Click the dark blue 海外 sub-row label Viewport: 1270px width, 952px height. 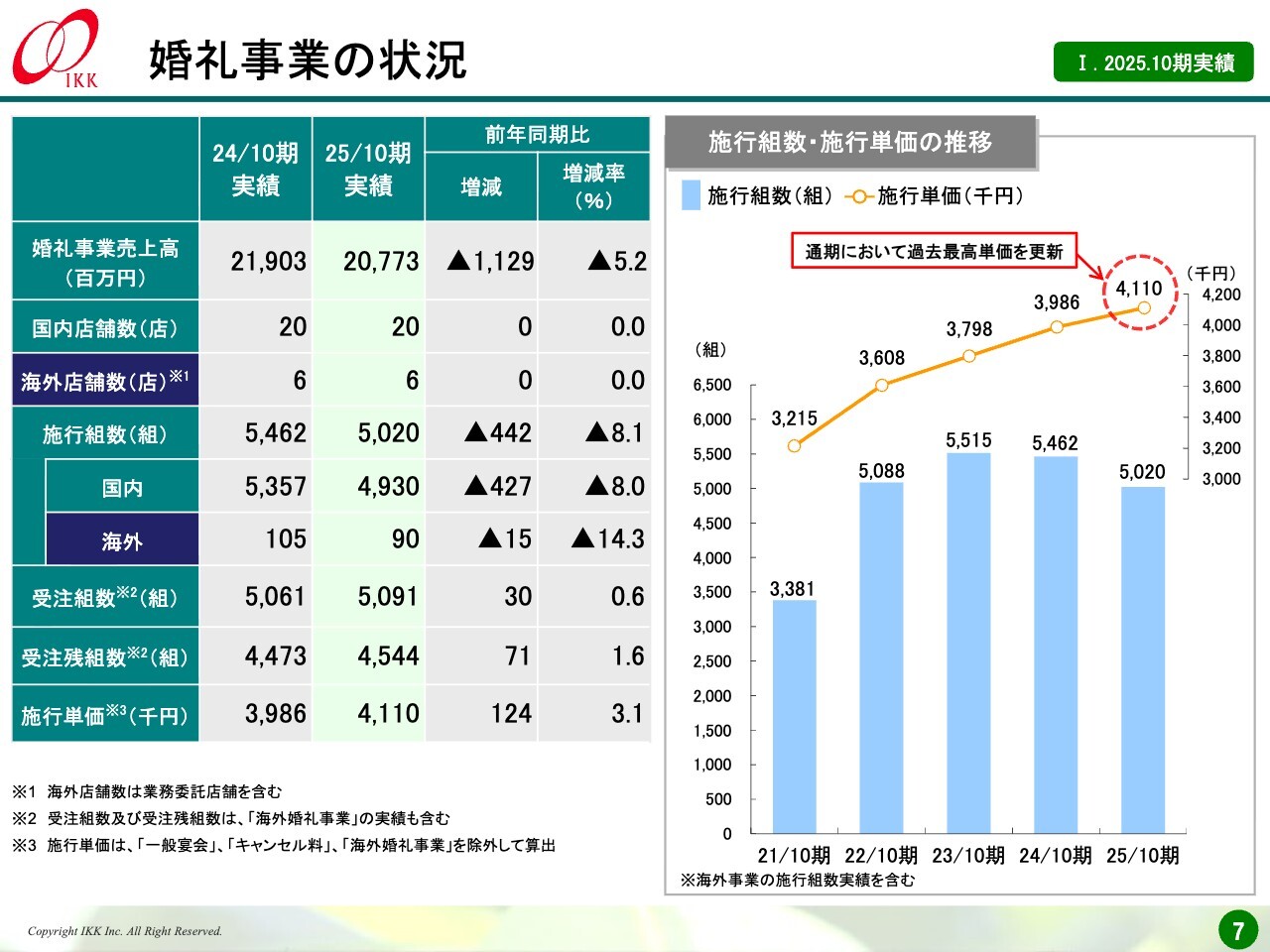(x=122, y=540)
